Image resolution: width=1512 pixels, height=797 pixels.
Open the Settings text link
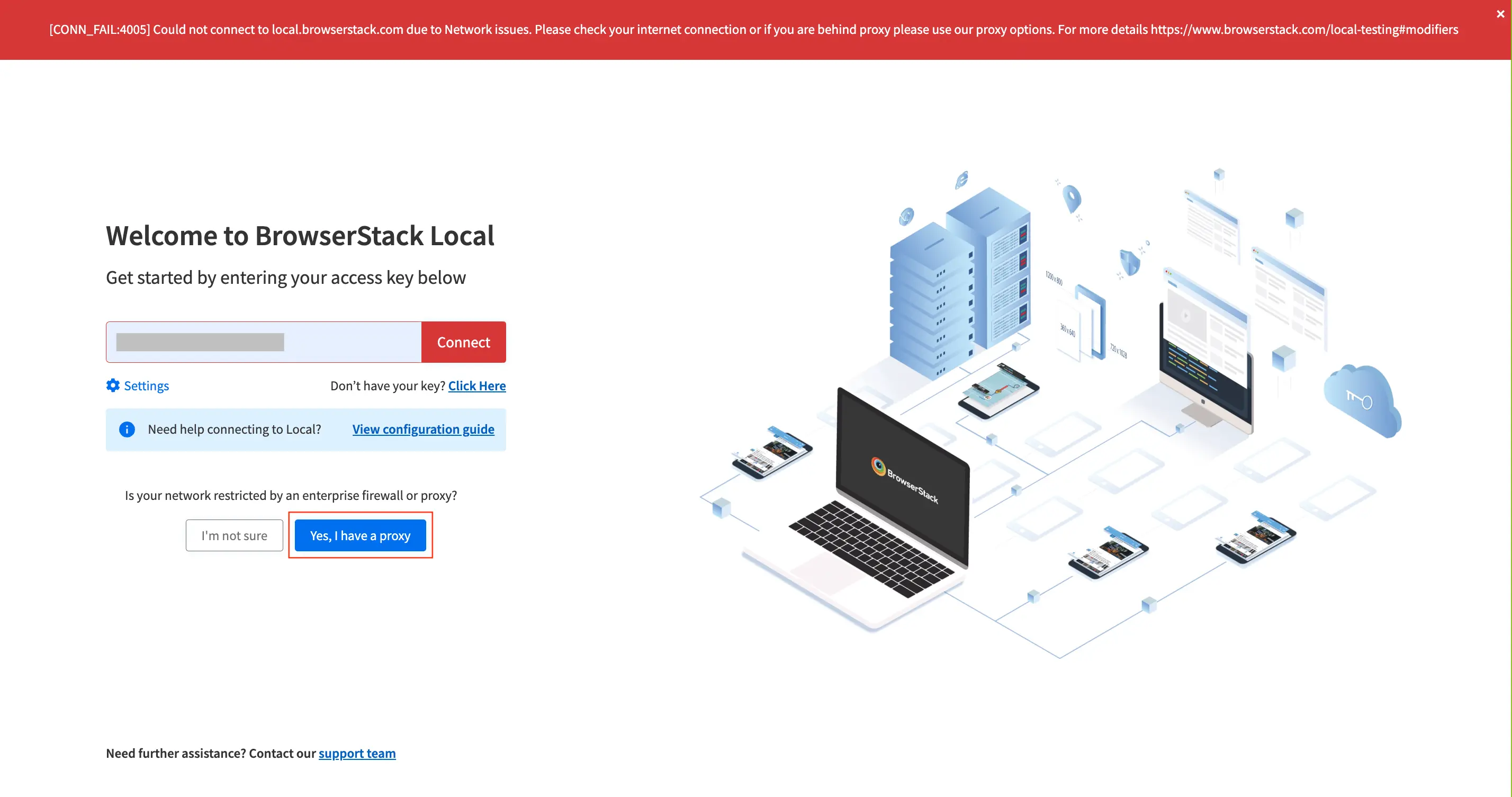pos(146,386)
